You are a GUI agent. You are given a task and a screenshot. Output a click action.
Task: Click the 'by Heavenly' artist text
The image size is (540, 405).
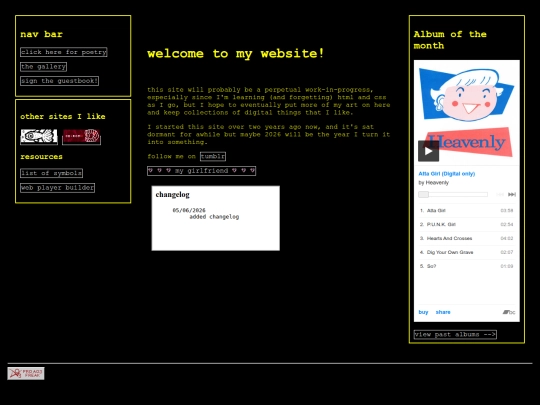pyautogui.click(x=434, y=183)
